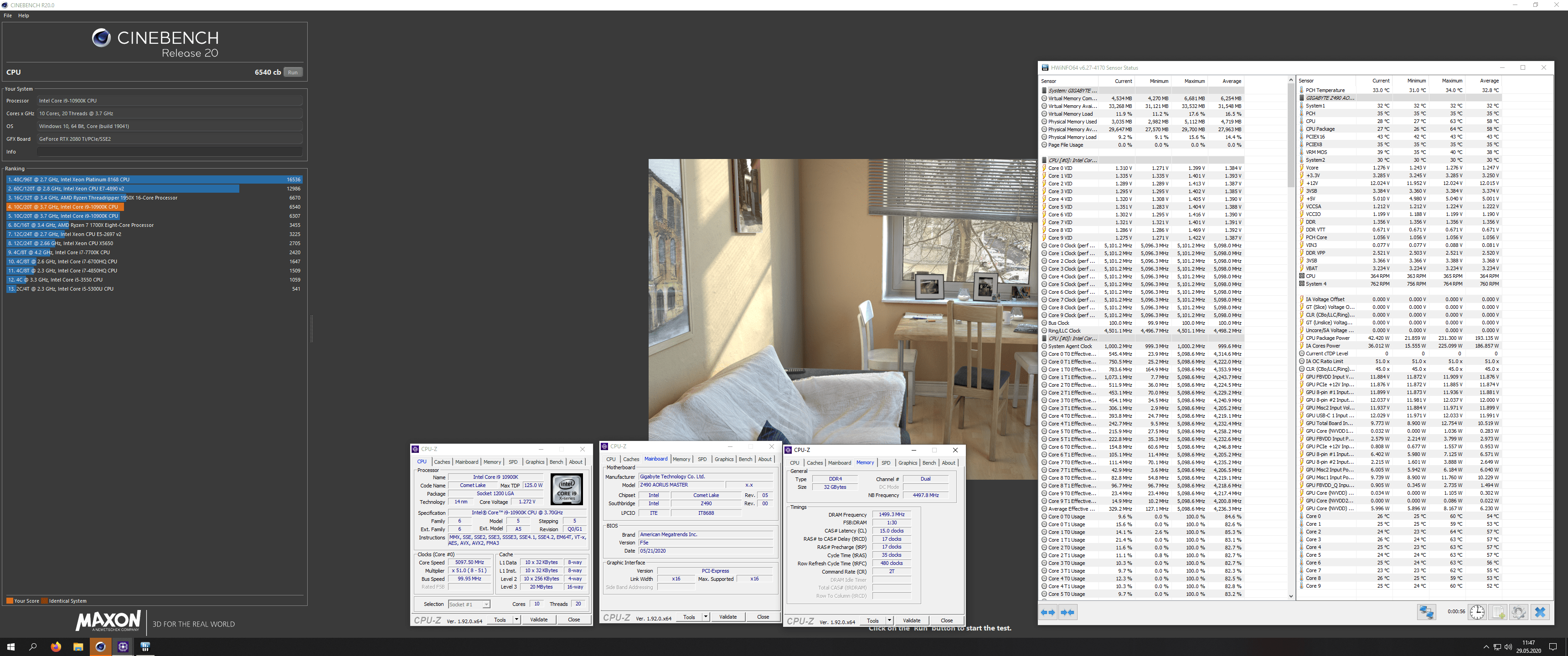Viewport: 1568px width, 656px height.
Task: Open Cinebench File menu
Action: (x=8, y=16)
